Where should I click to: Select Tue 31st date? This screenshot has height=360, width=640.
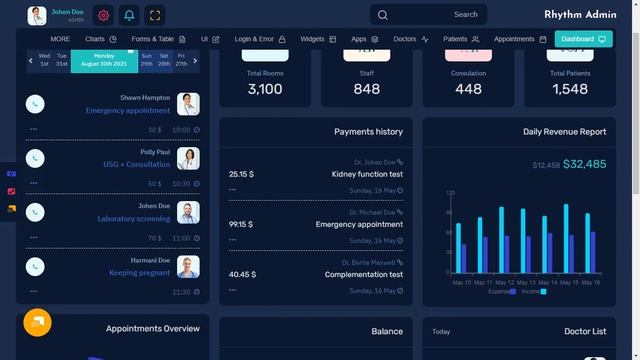(x=62, y=60)
